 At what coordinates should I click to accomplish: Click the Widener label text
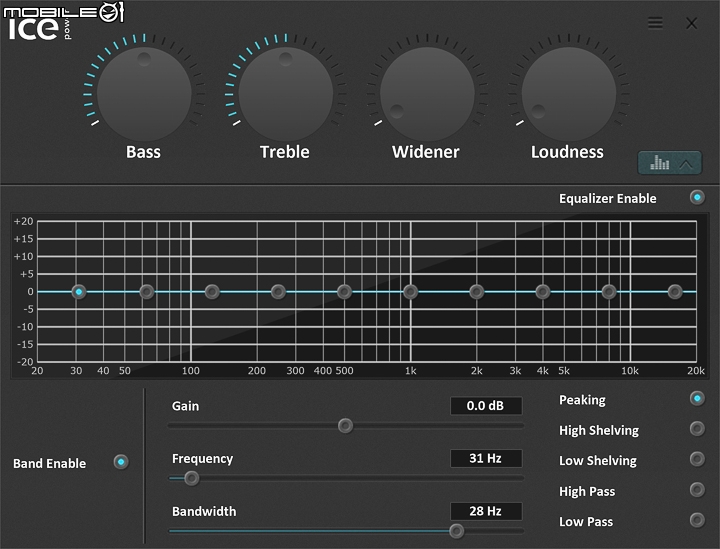tap(426, 152)
